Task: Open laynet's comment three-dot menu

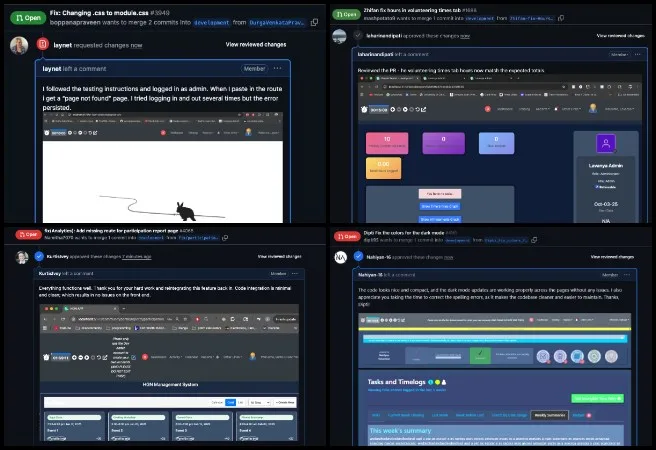Action: click(277, 68)
